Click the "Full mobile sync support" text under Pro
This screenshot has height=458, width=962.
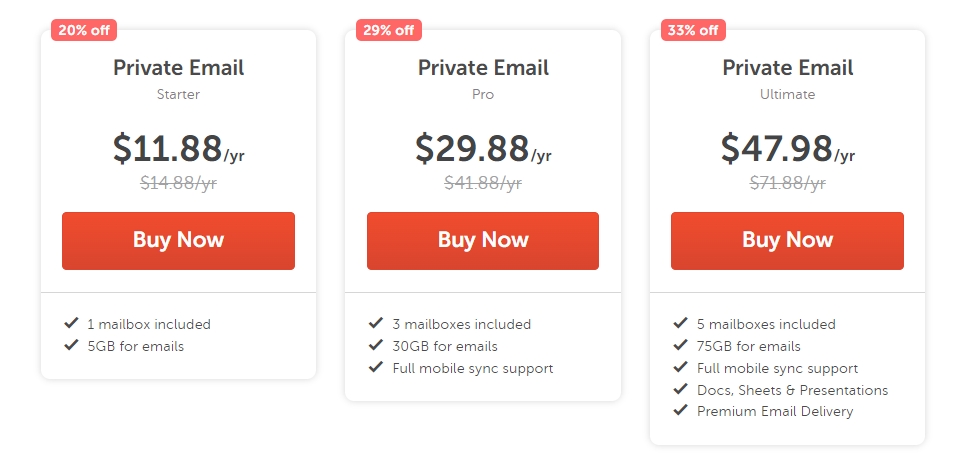pos(475,367)
